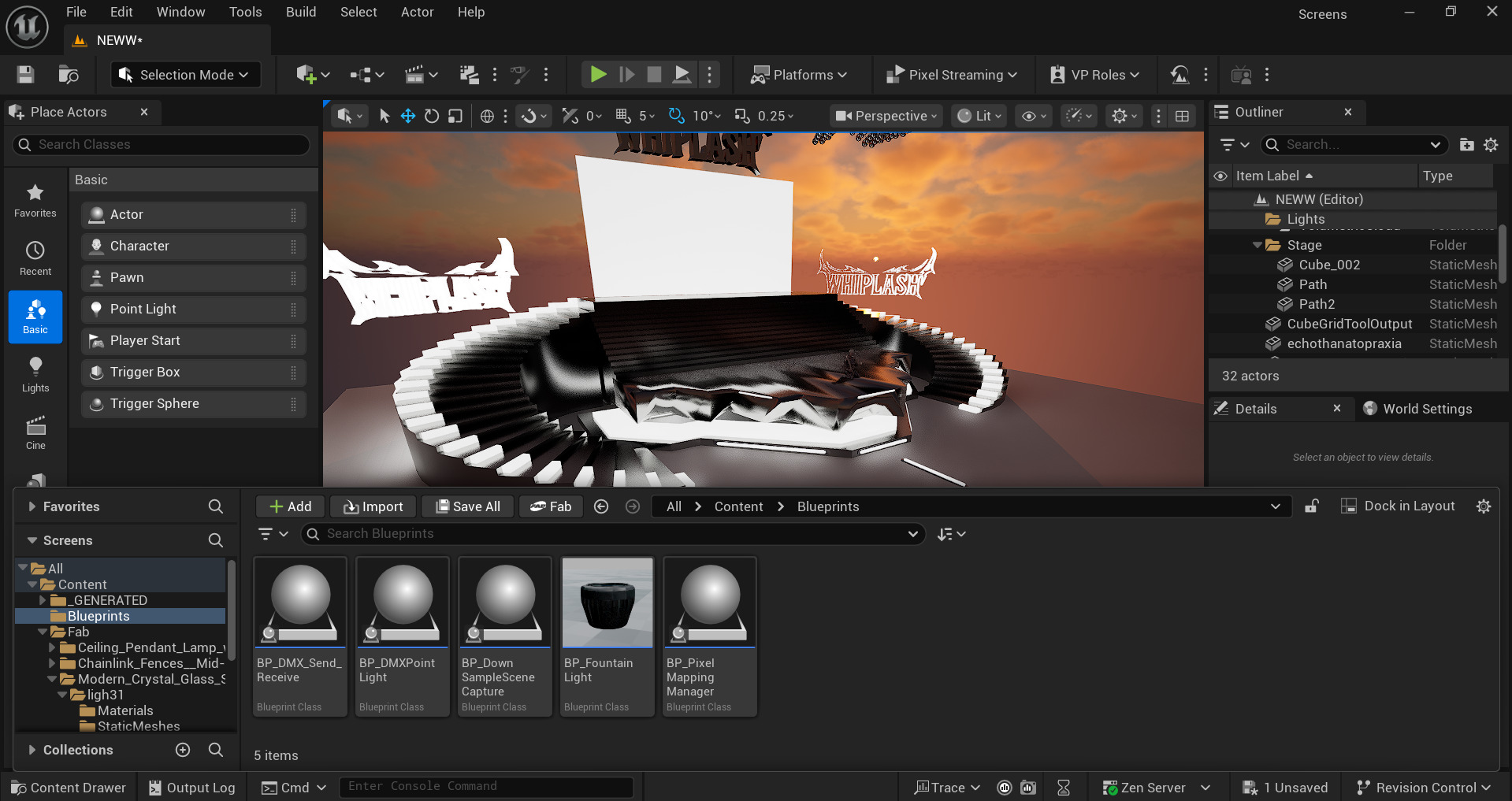Open the viewport layout grid icon
The width and height of the screenshot is (1512, 801).
click(1182, 116)
